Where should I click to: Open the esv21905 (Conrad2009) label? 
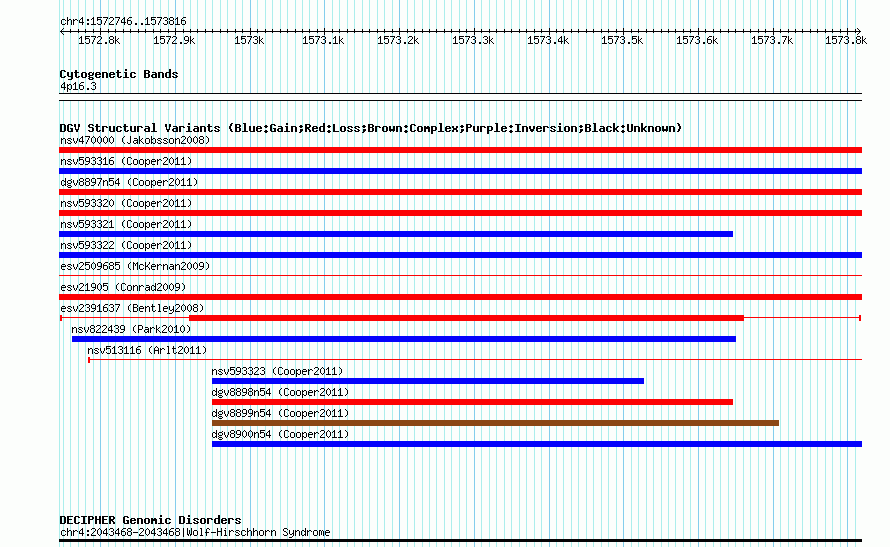click(123, 287)
